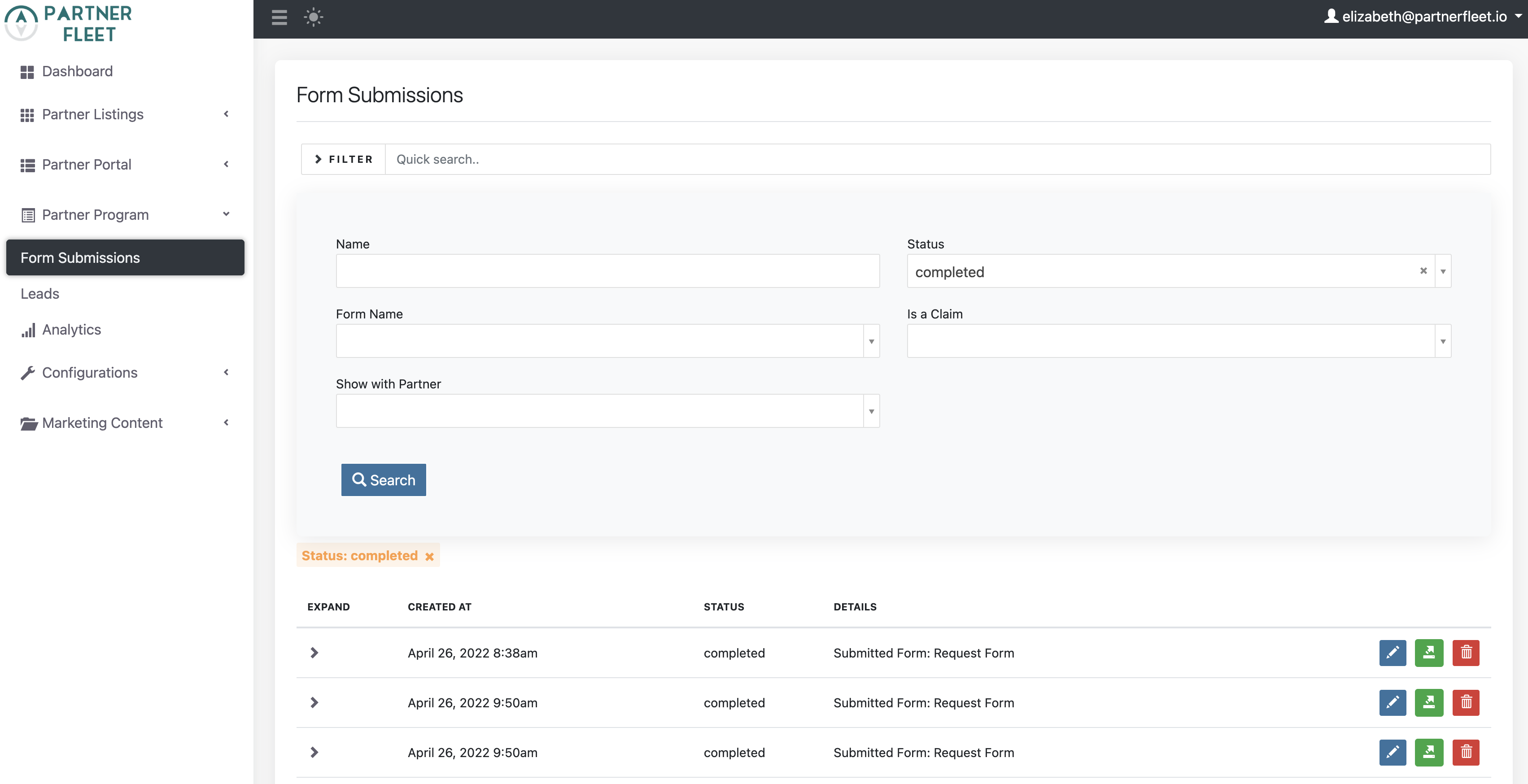Switch theme with the sun icon
The height and width of the screenshot is (784, 1528).
[313, 17]
